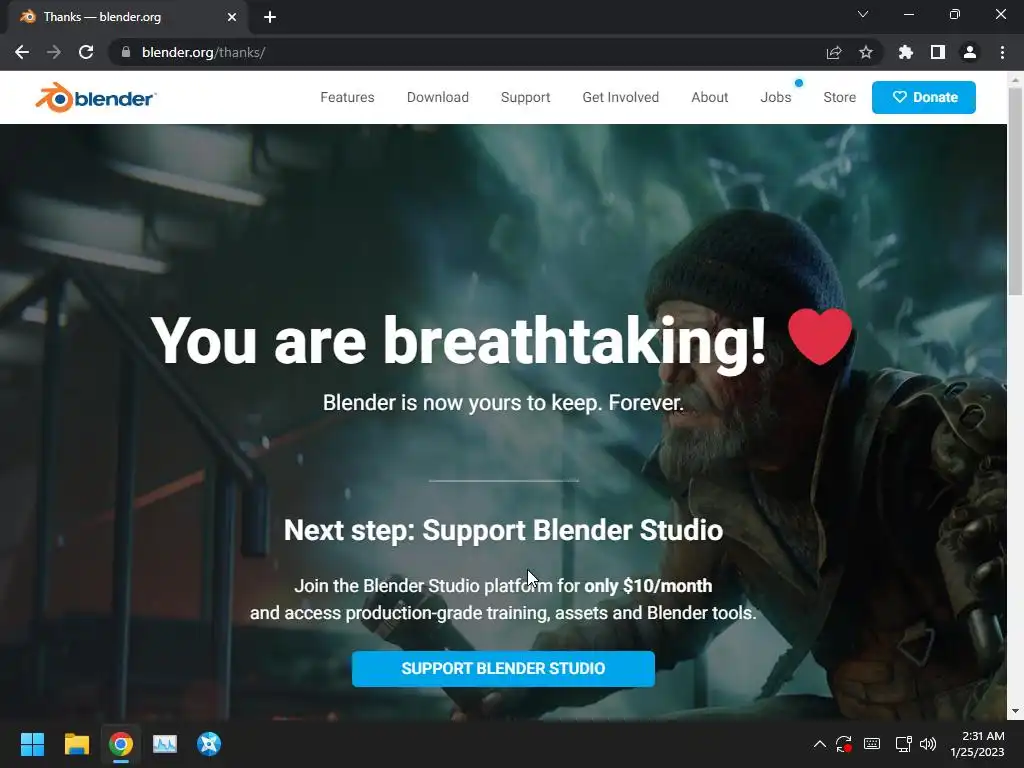Open the Jobs nav item
The image size is (1024, 768).
click(x=776, y=97)
